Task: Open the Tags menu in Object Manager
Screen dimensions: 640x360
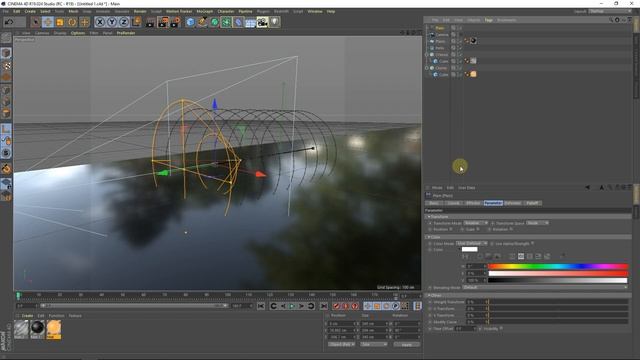Action: click(488, 20)
